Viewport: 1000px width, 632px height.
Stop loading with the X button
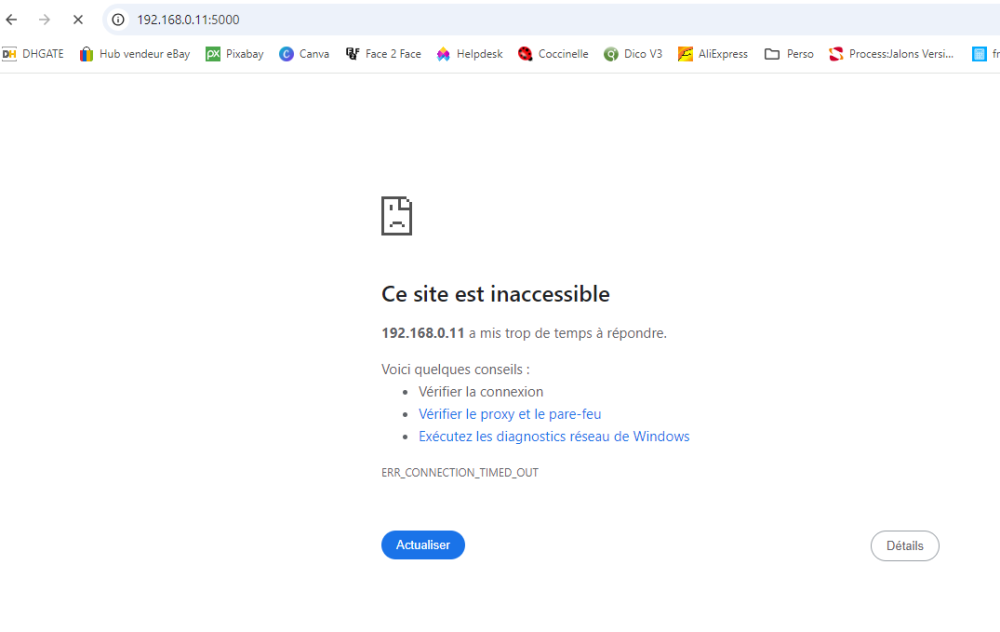[78, 20]
